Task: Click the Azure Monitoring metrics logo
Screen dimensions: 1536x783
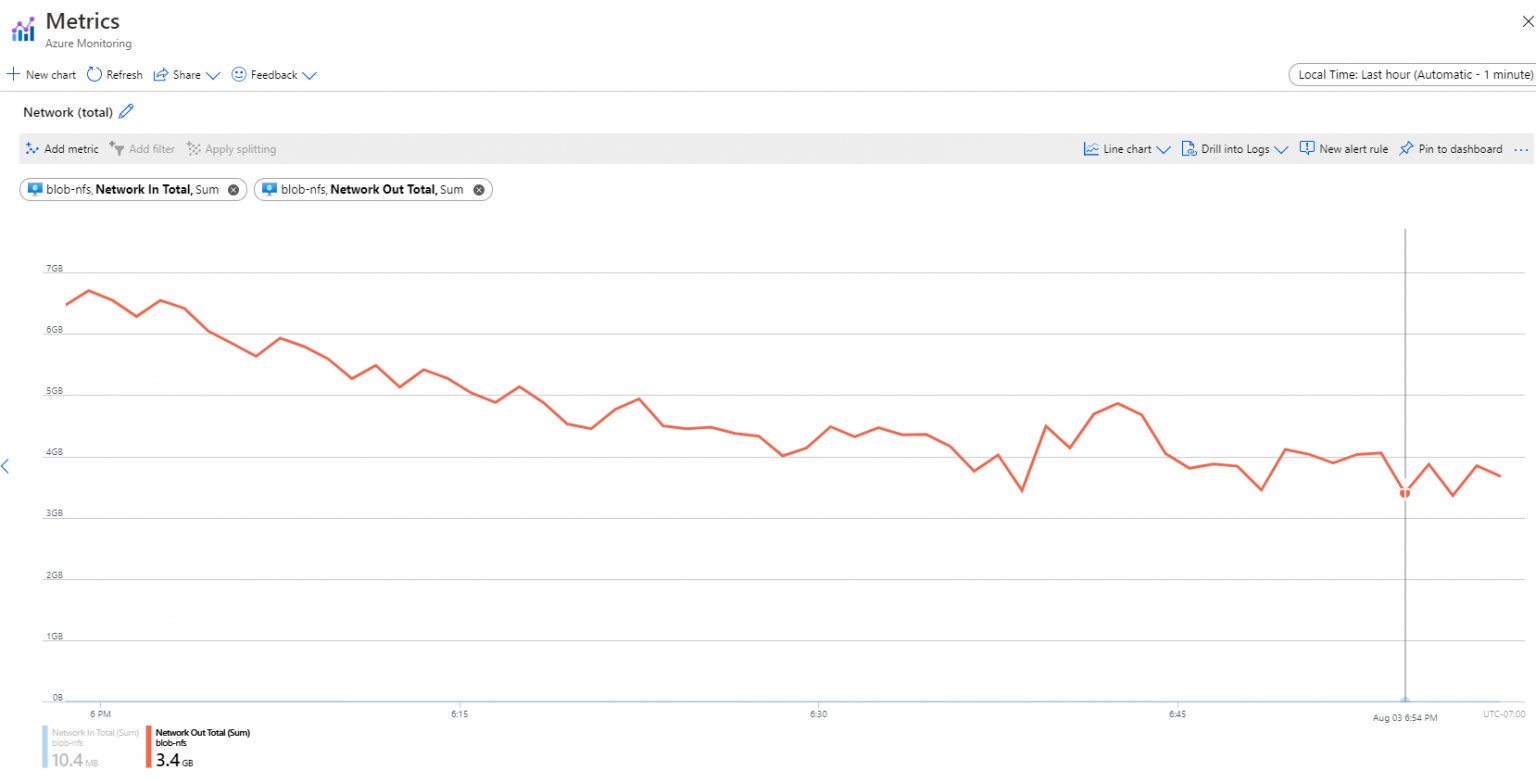Action: click(x=22, y=28)
